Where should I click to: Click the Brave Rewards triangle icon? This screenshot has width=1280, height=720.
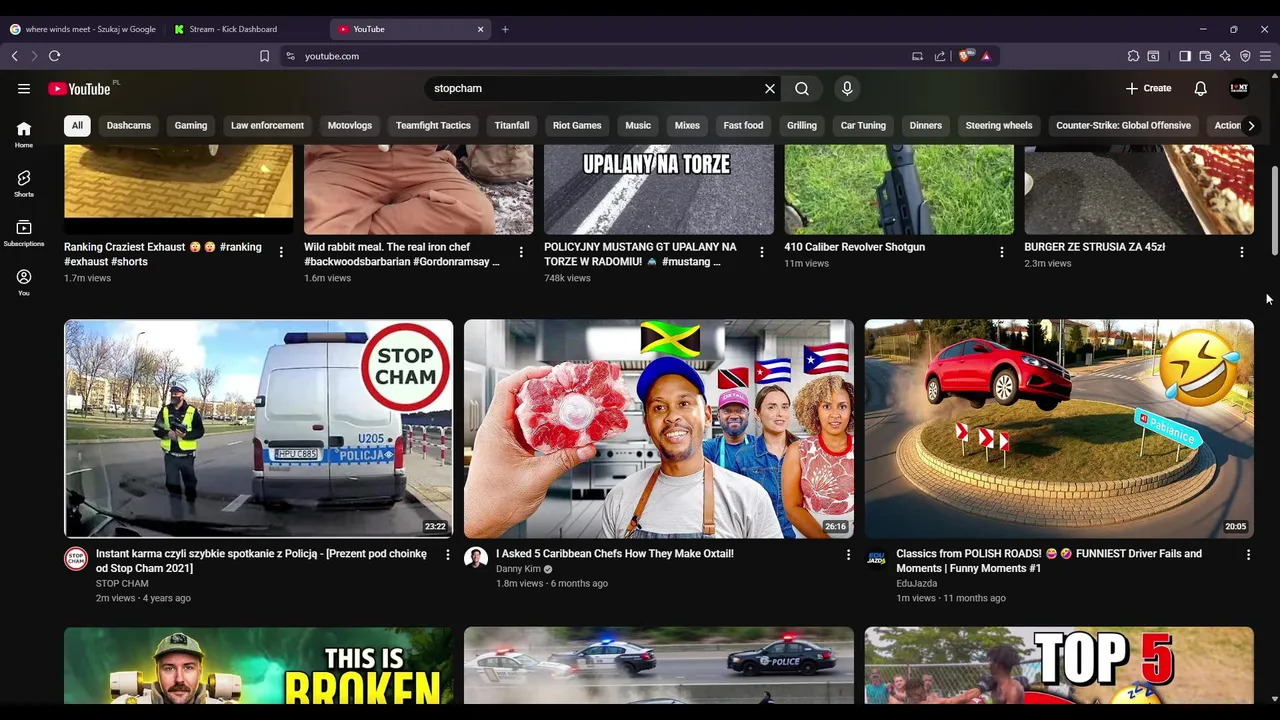coord(986,56)
